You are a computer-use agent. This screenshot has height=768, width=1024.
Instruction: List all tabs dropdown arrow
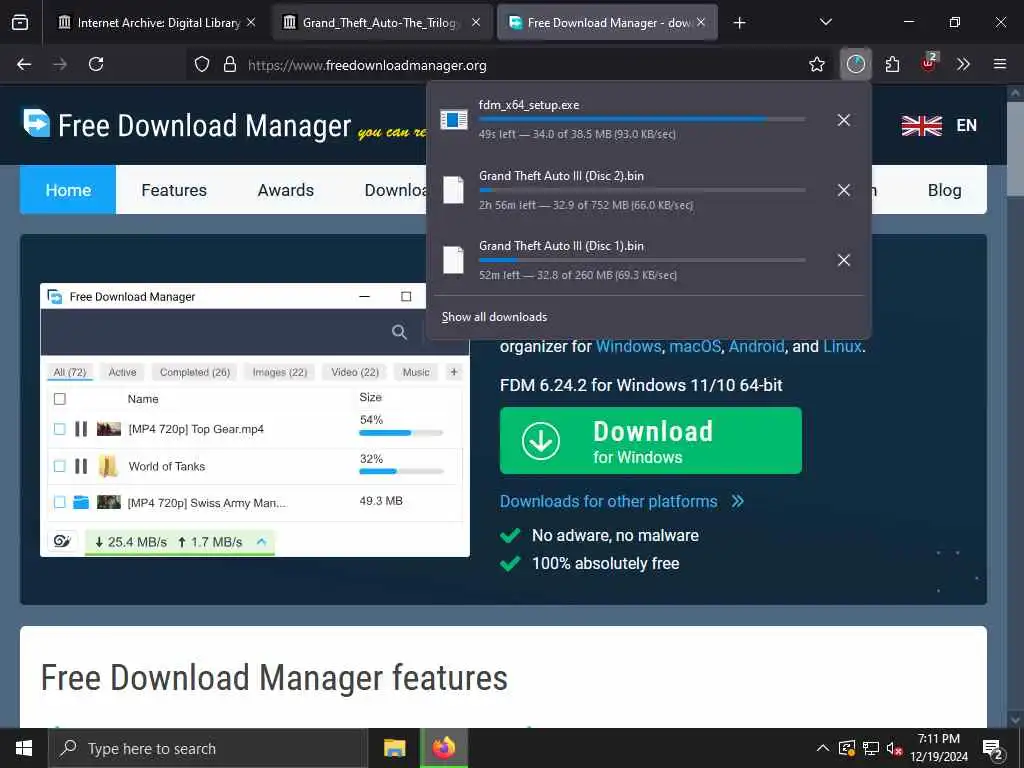point(825,22)
